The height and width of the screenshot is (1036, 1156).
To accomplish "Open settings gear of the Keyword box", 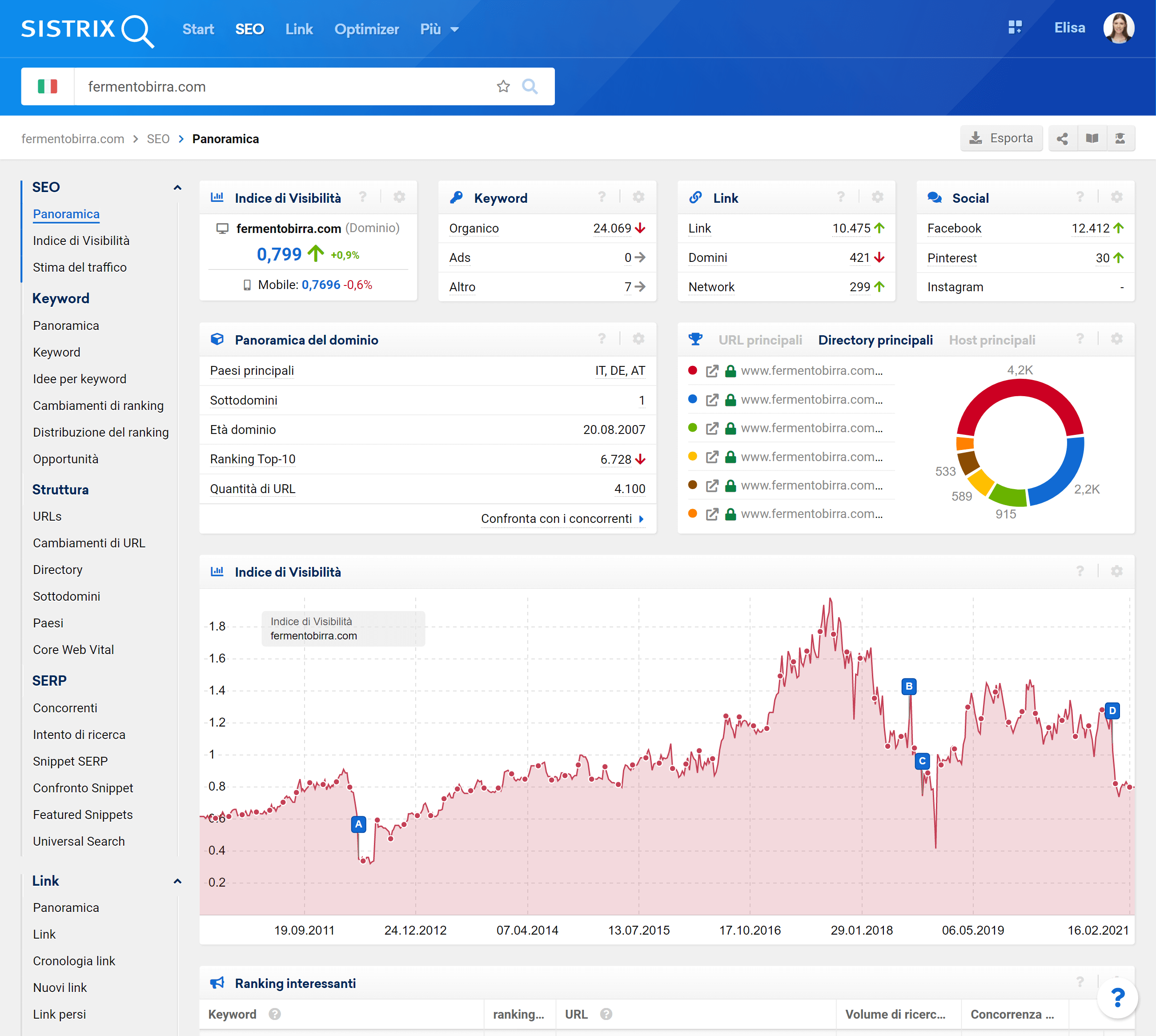I will [638, 197].
